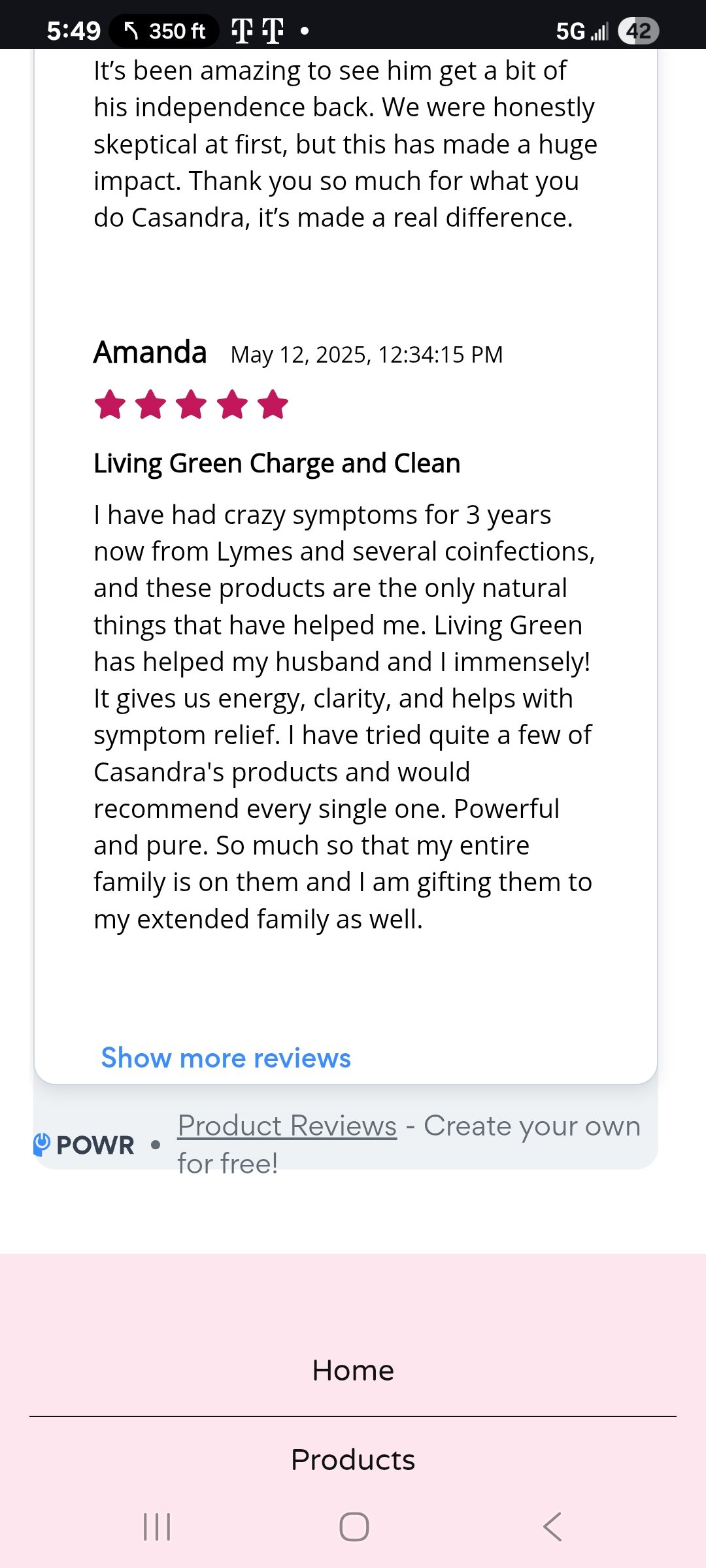706x1568 pixels.
Task: Click the reviewer name Amanda
Action: [x=150, y=353]
